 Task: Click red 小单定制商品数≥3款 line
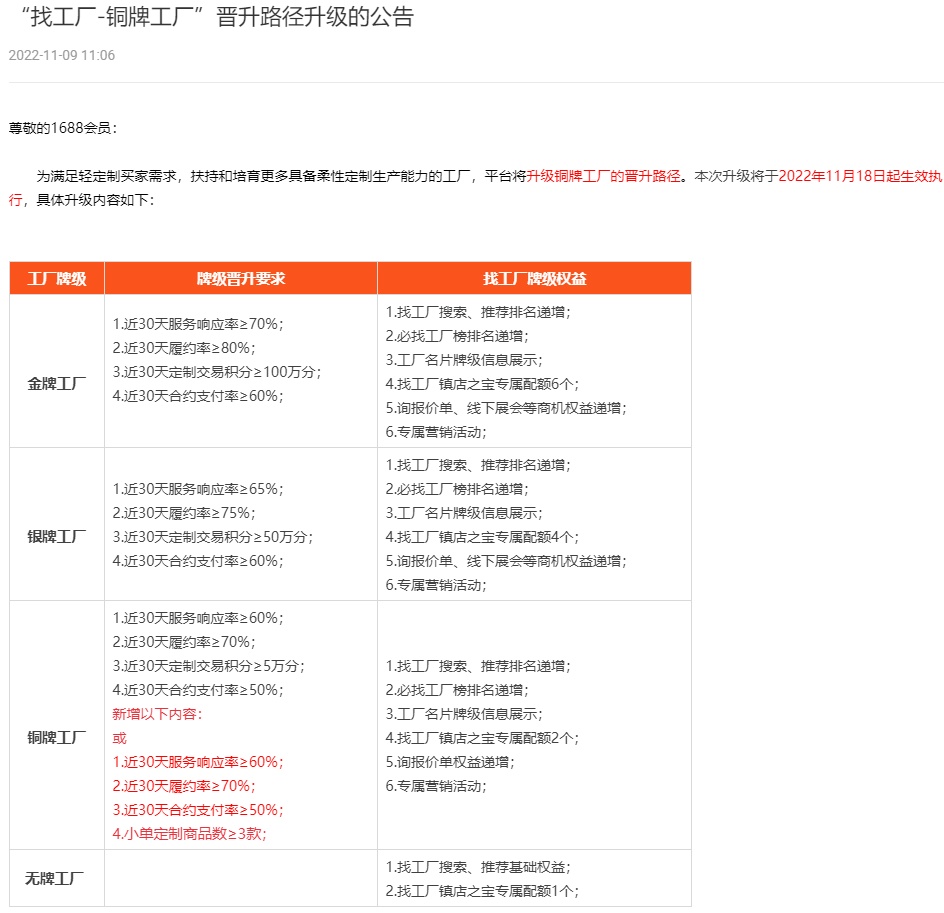(190, 834)
